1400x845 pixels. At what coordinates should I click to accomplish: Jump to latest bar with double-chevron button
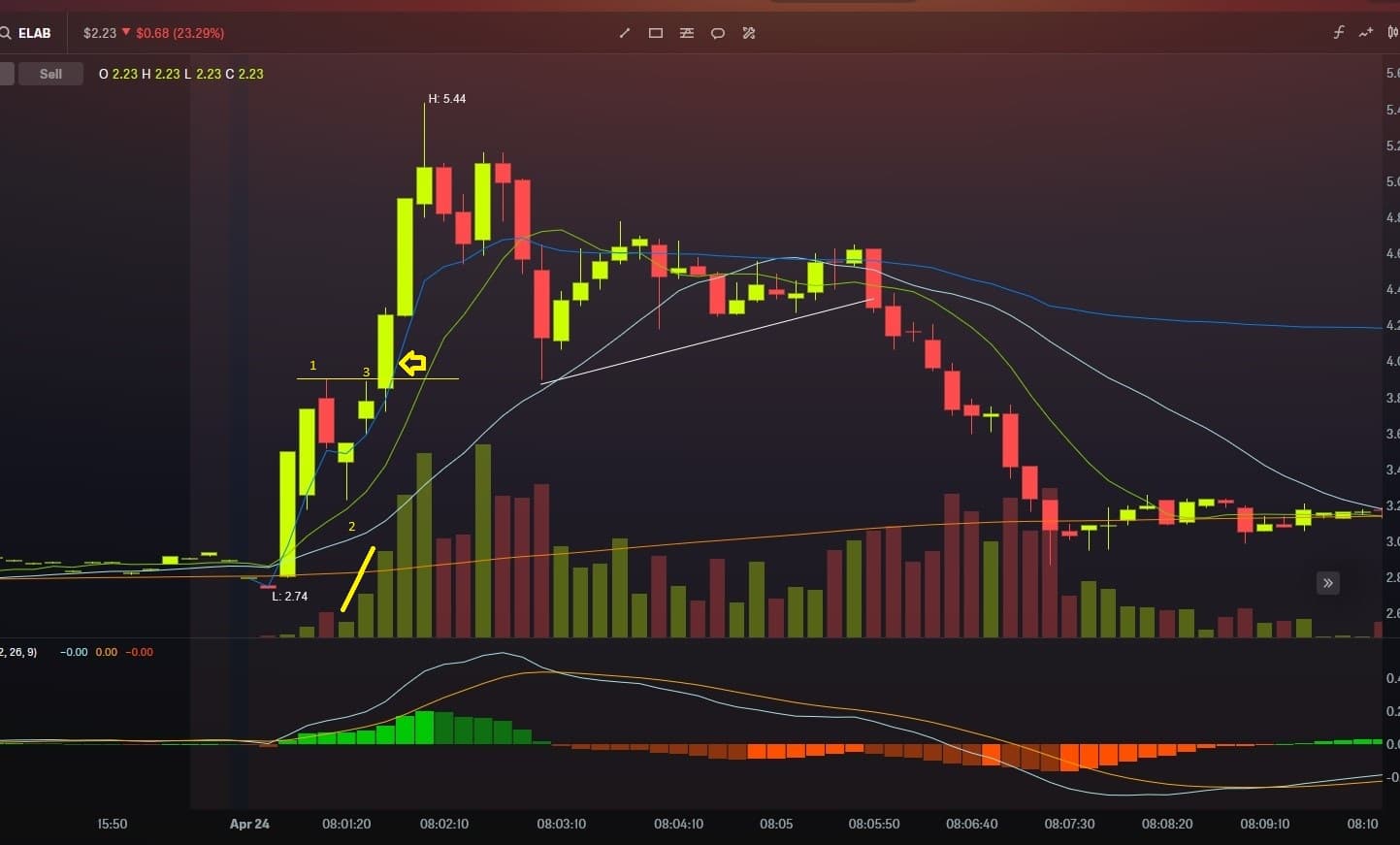(1327, 583)
